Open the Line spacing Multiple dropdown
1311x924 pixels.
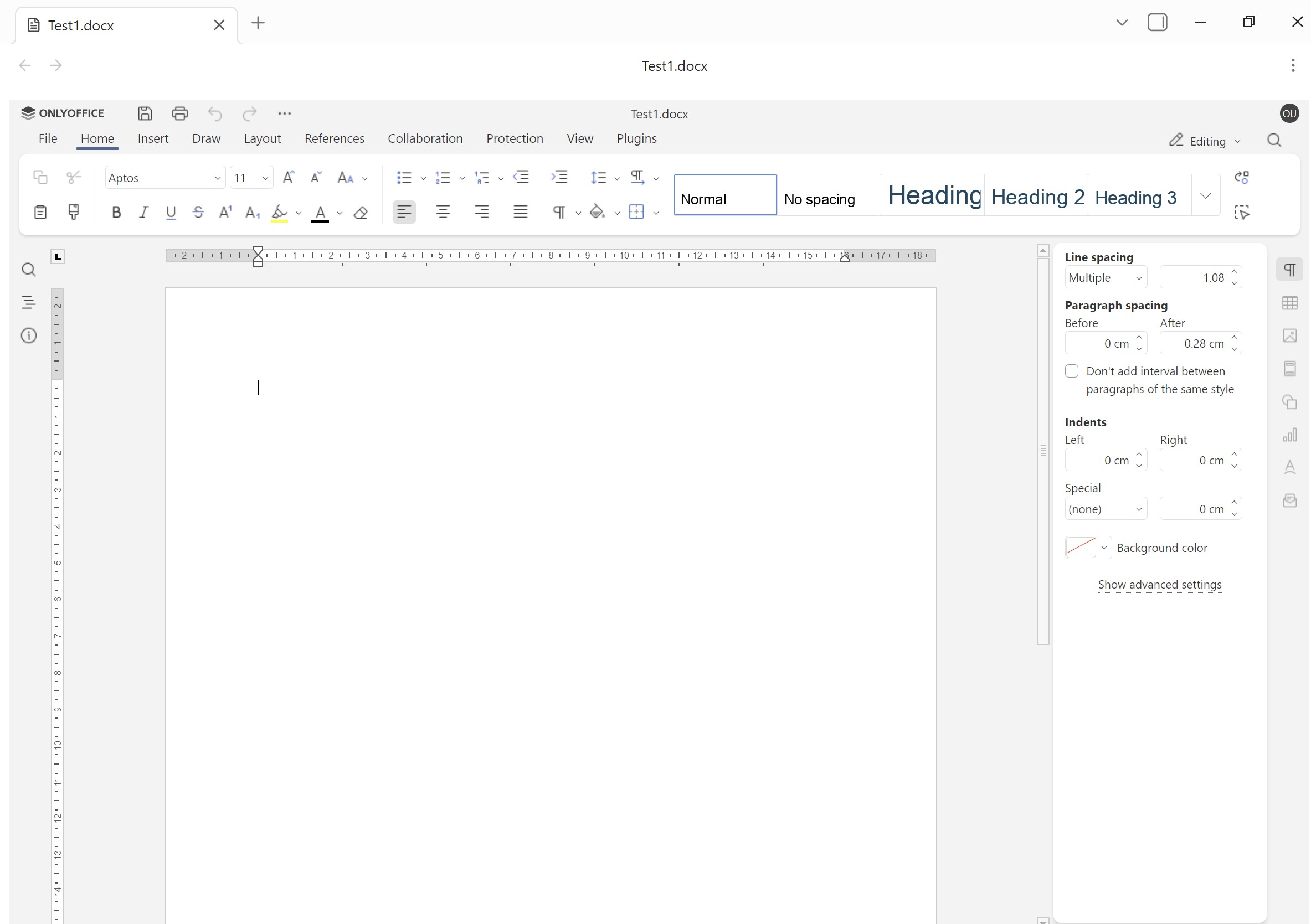1106,278
